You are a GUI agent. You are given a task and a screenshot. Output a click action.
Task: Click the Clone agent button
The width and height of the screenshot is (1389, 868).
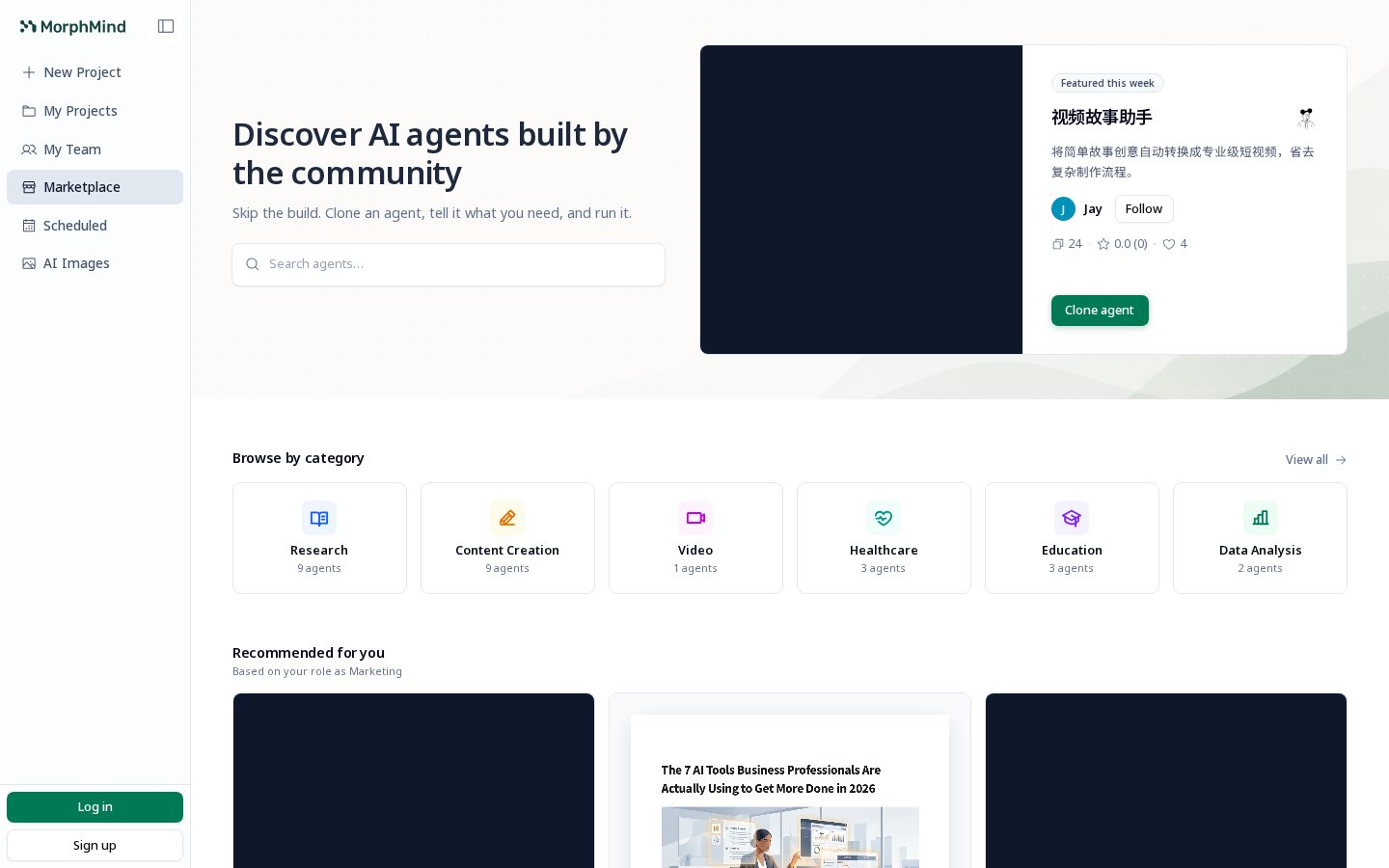(x=1100, y=311)
